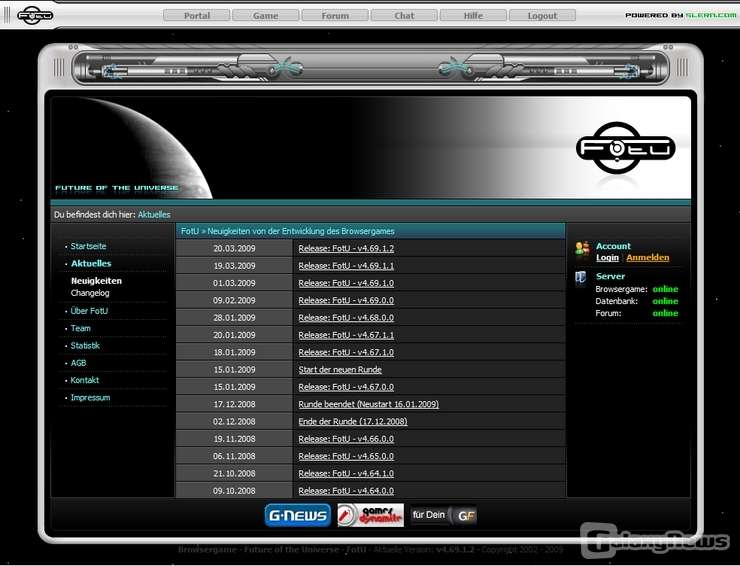Click the Server status icon
Image resolution: width=740 pixels, height=566 pixels.
pyautogui.click(x=581, y=278)
